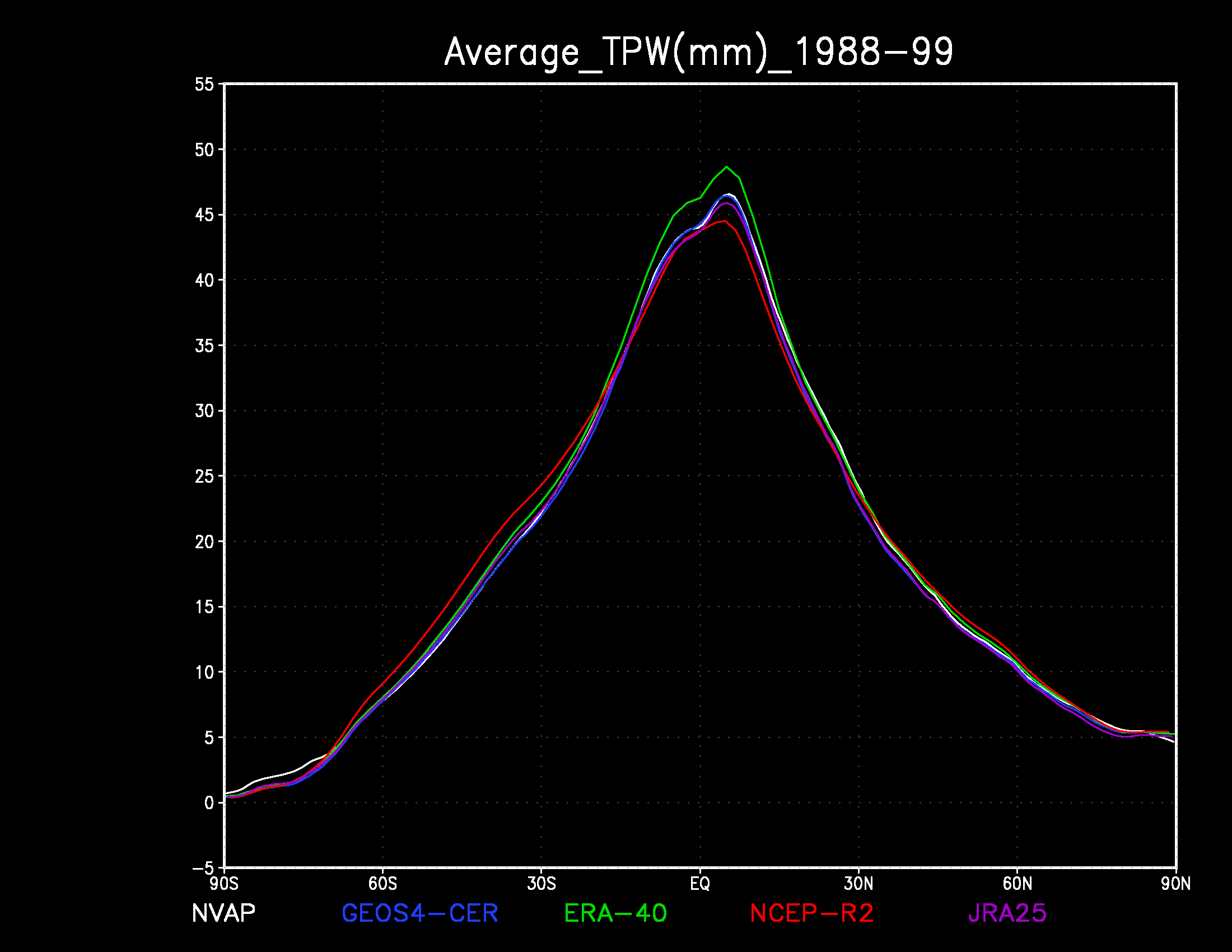Click the 60N x-axis label

pos(1018,884)
